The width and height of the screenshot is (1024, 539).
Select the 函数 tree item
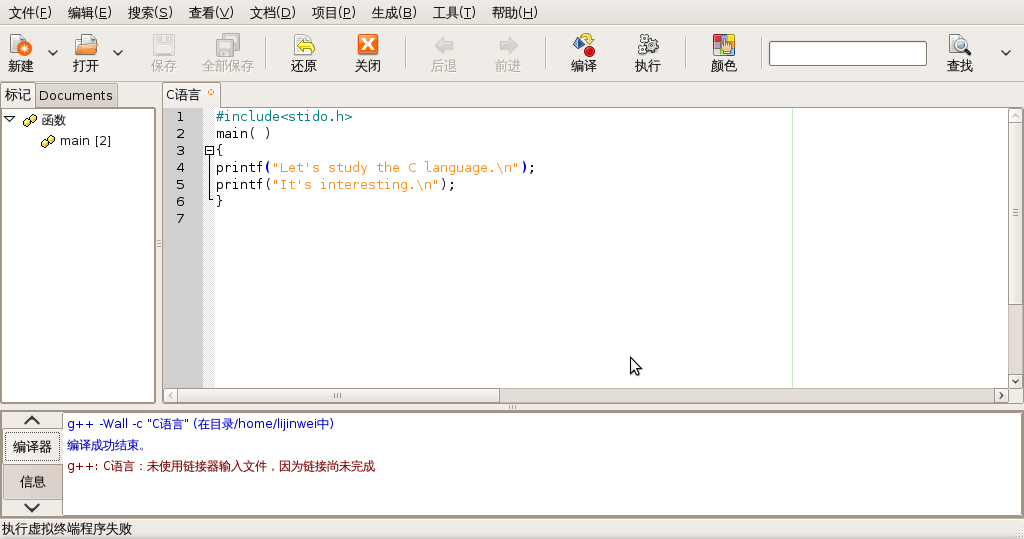[x=54, y=120]
